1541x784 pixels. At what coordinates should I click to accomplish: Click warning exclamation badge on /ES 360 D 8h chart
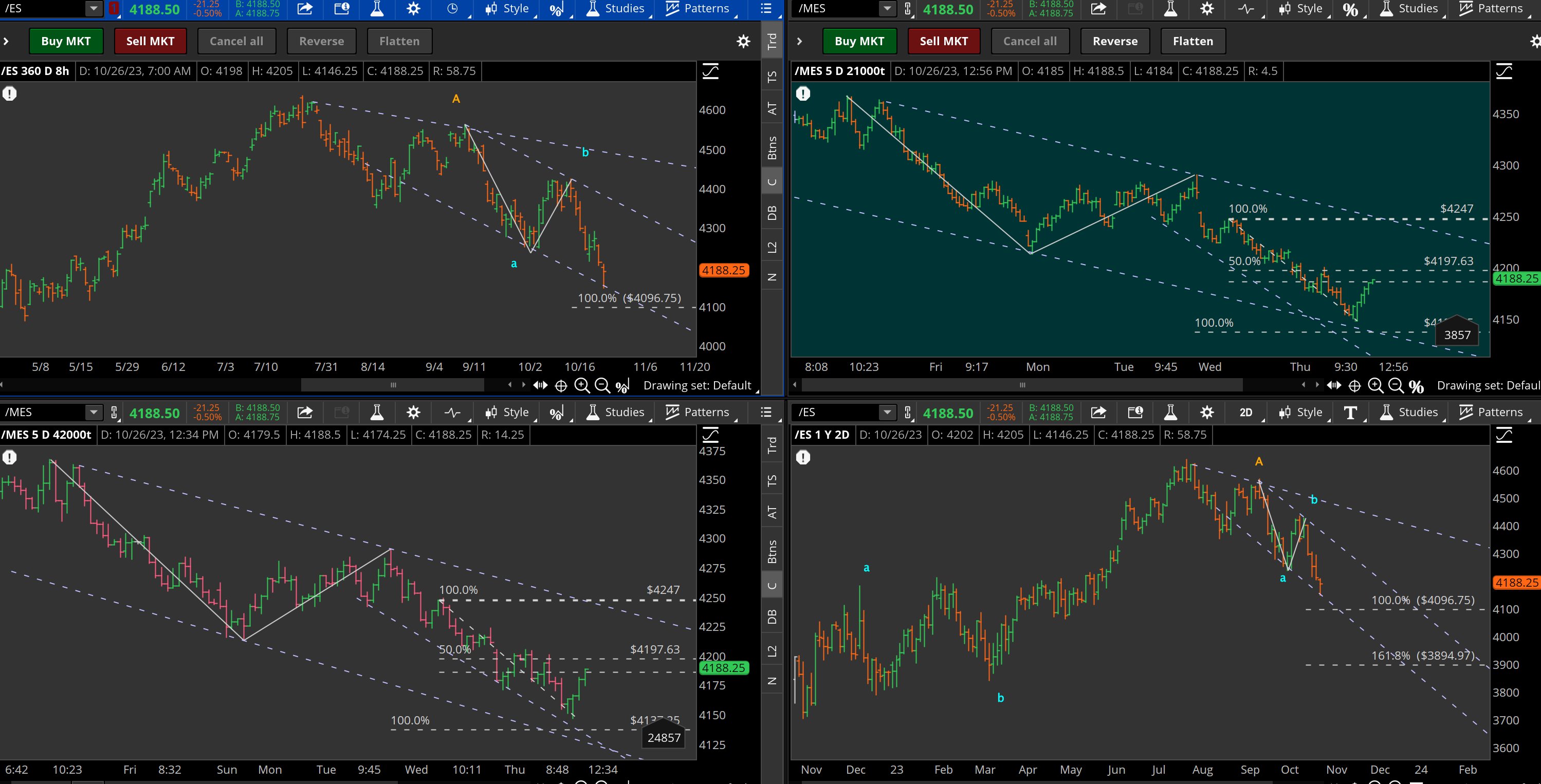coord(10,94)
